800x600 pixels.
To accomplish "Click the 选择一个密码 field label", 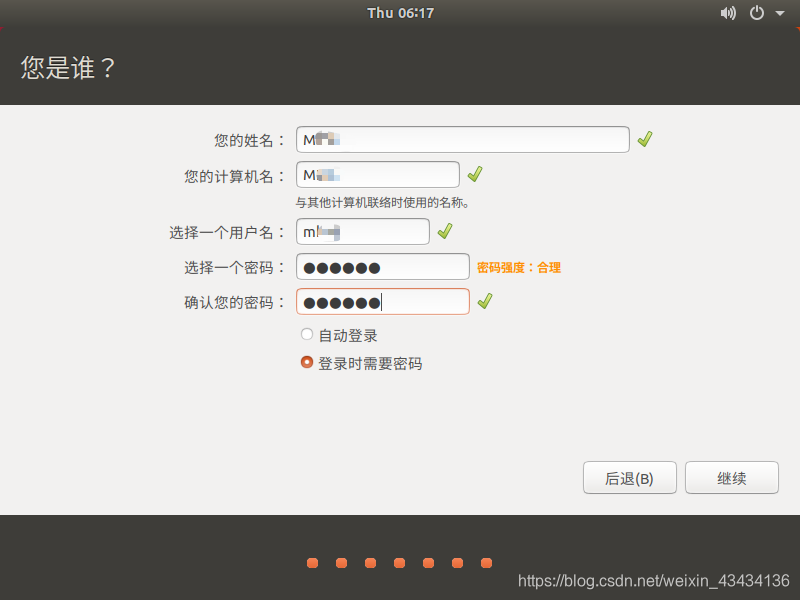I will [x=234, y=267].
